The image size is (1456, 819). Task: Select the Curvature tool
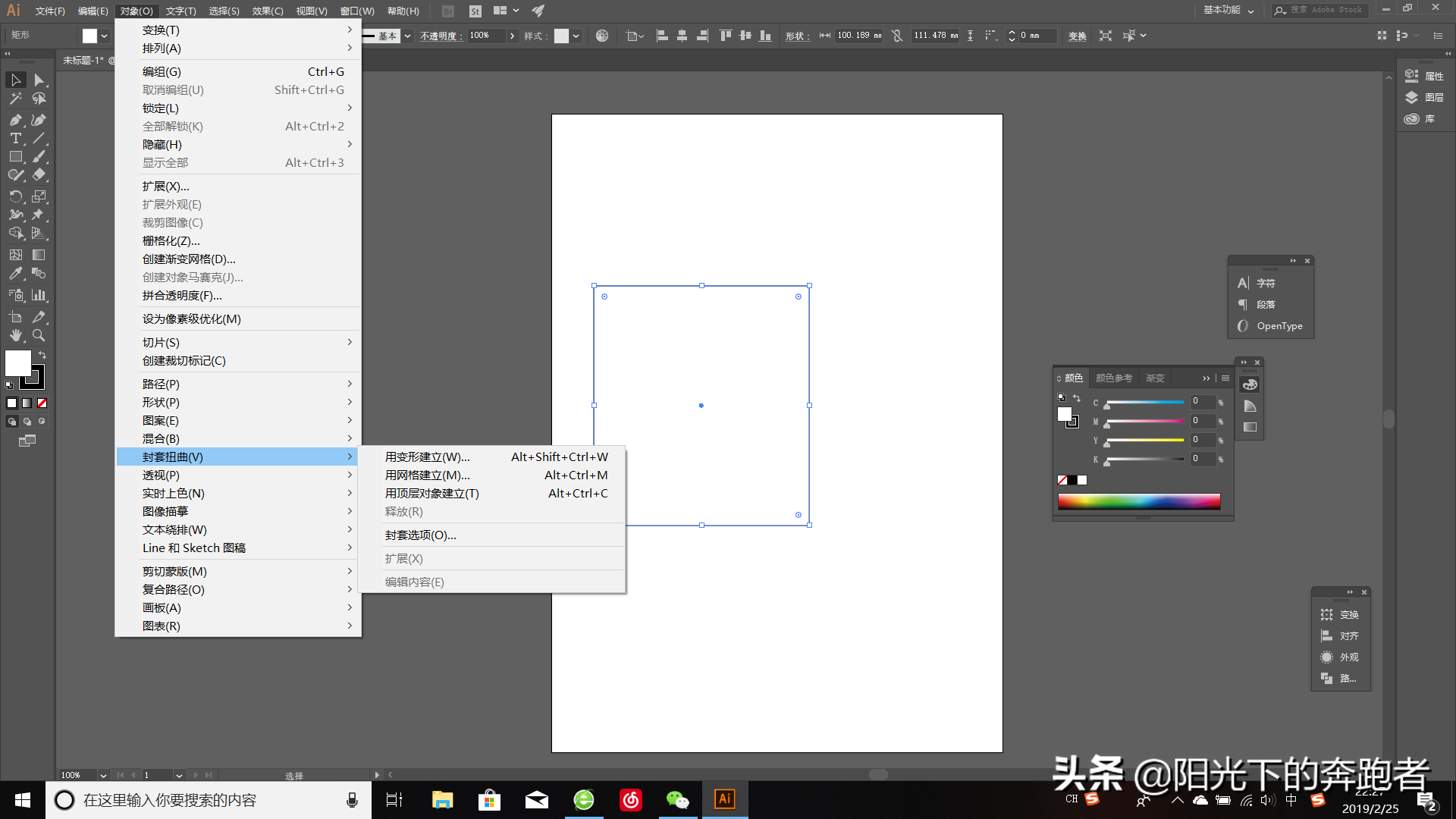coord(39,120)
